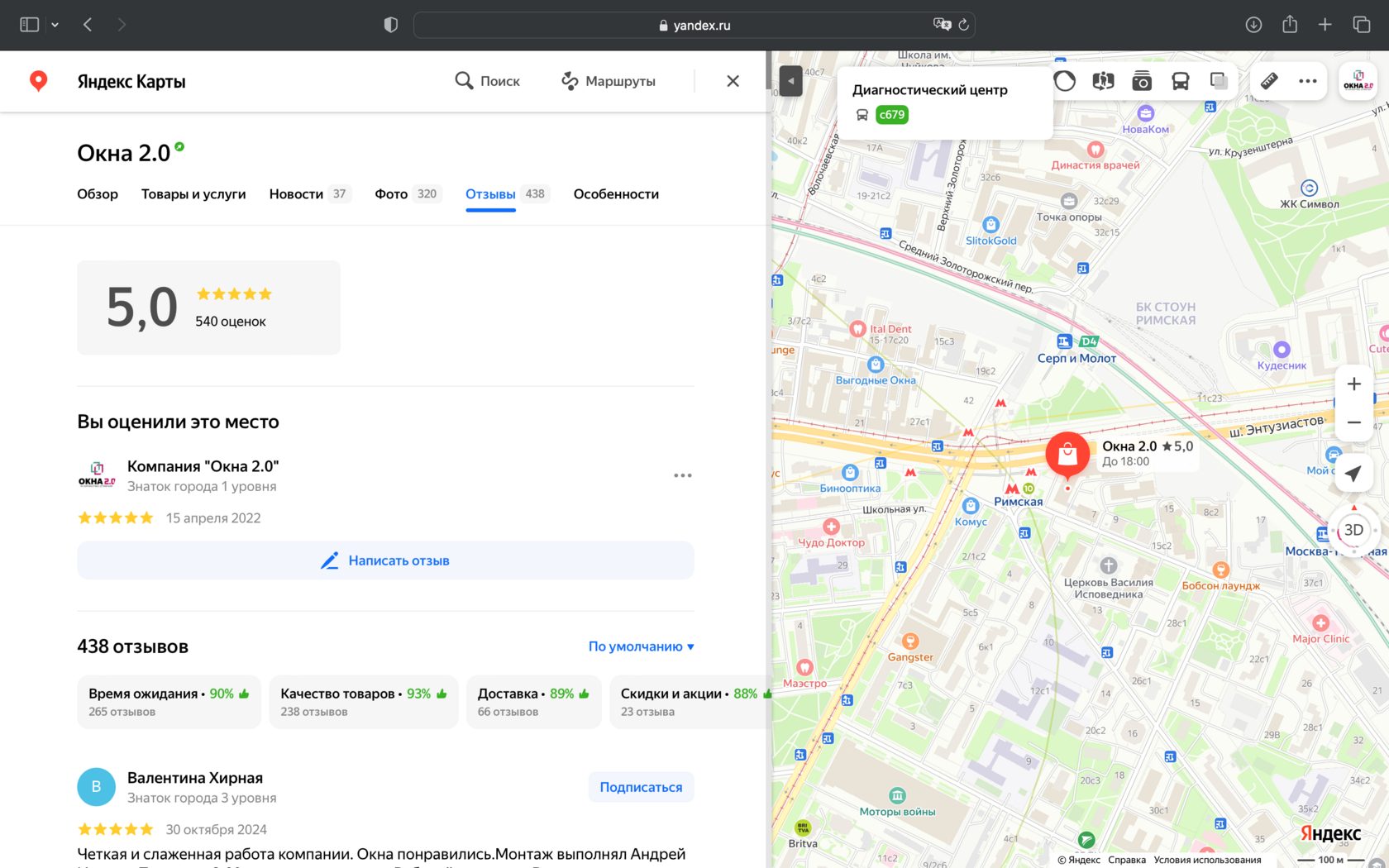Filter reviews by Время ожидания

coord(169,702)
